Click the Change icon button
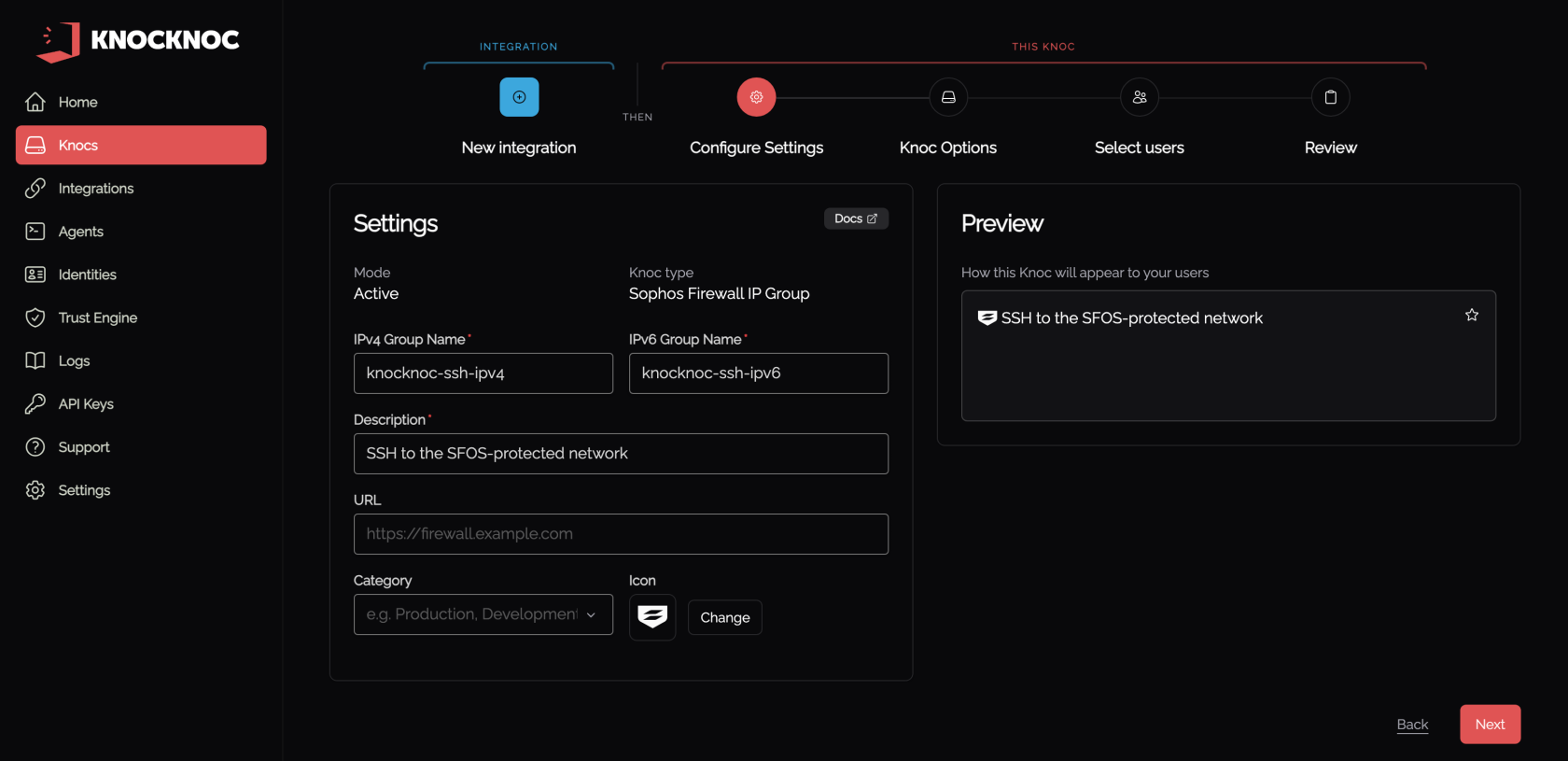 pyautogui.click(x=725, y=617)
